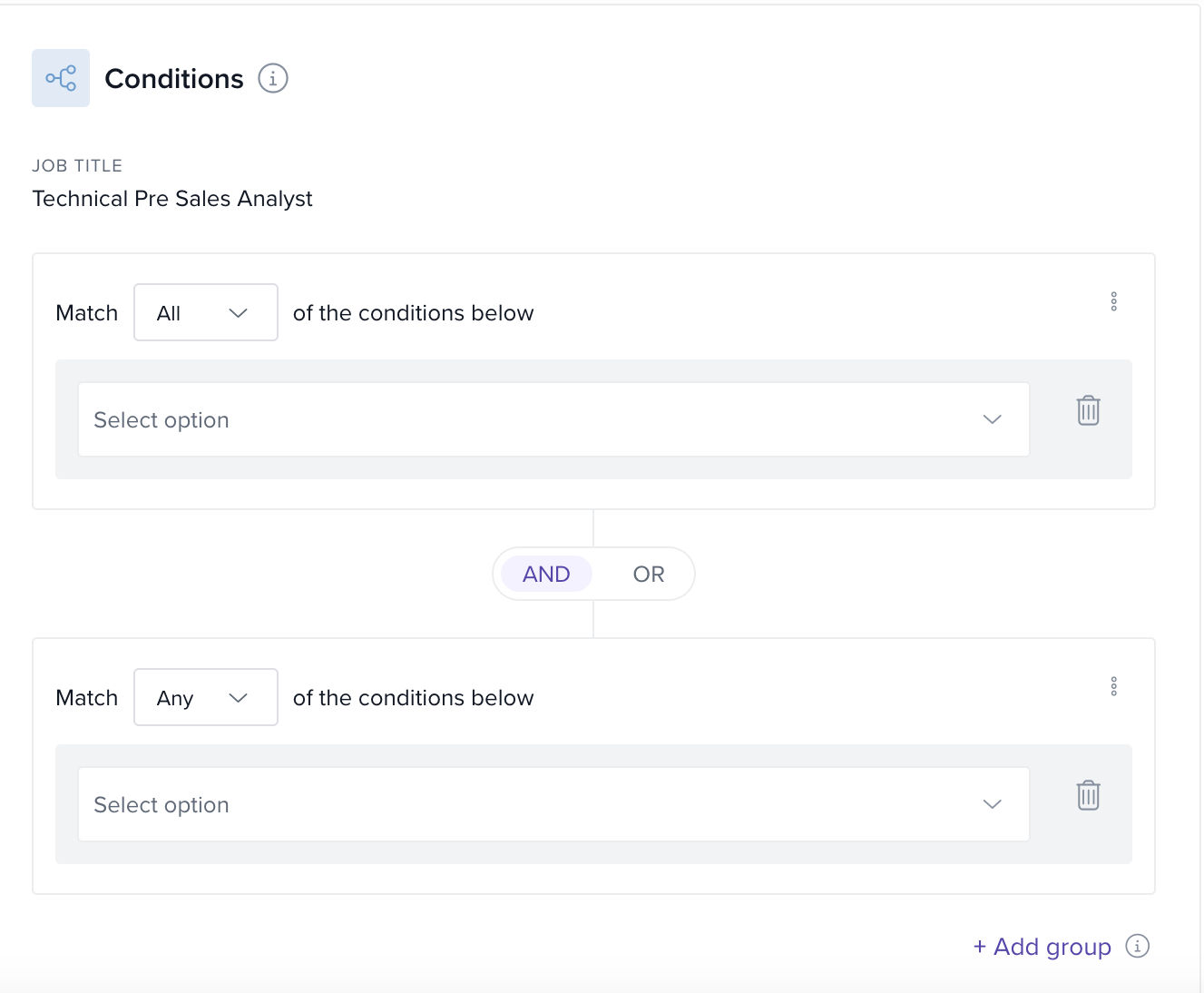The height and width of the screenshot is (993, 1204).
Task: Open the Match Any dropdown
Action: (205, 697)
